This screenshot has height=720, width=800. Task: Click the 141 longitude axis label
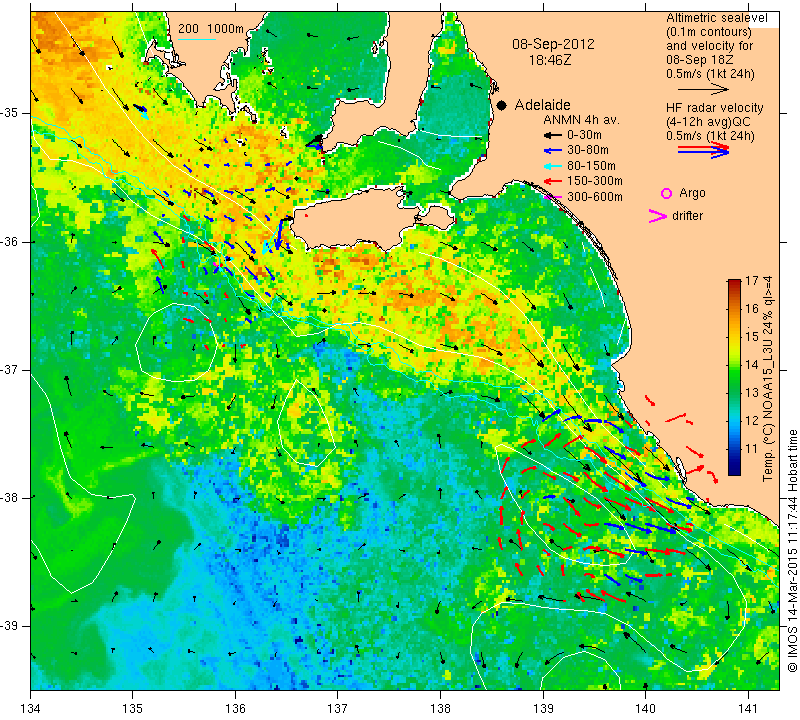[x=748, y=708]
